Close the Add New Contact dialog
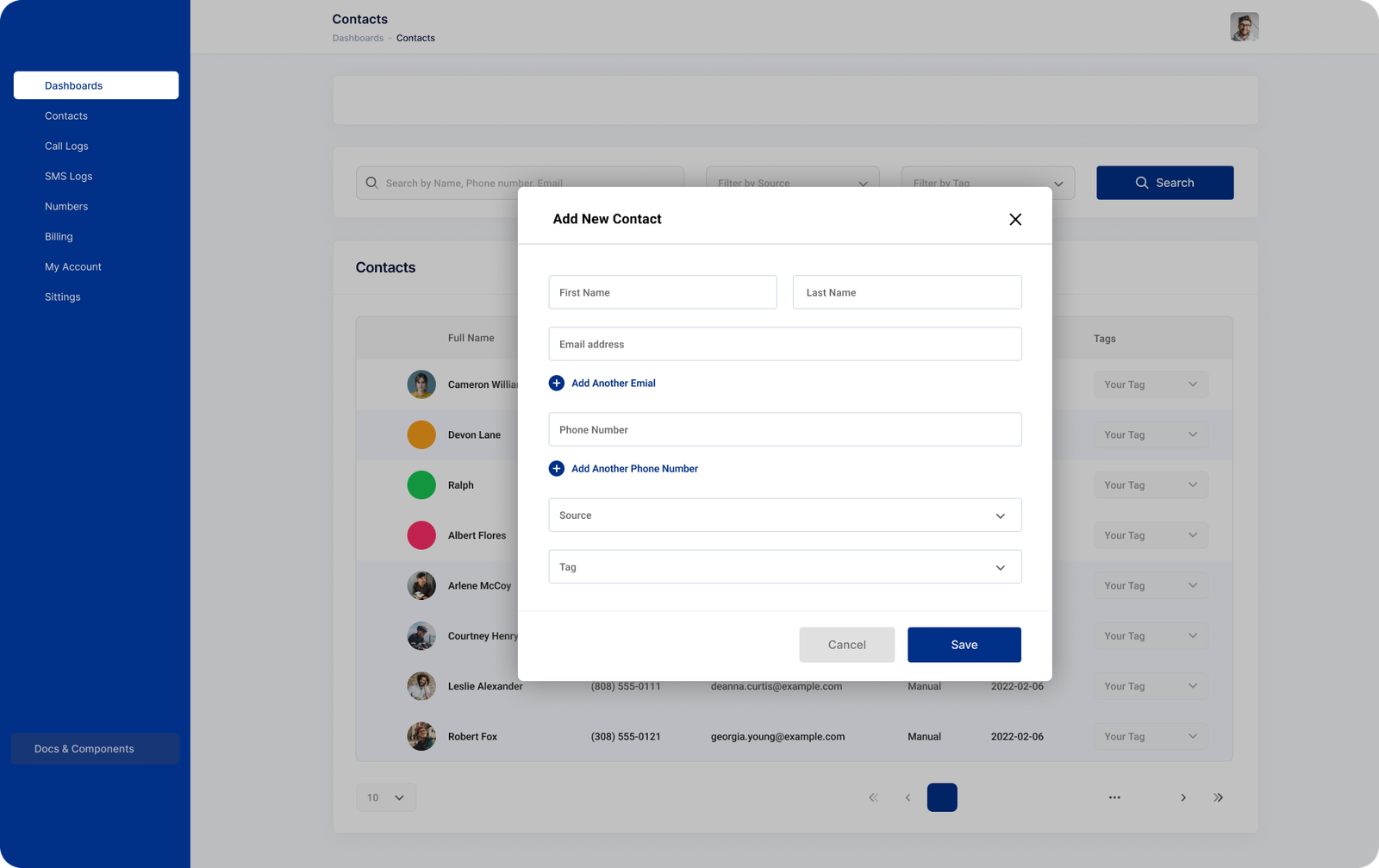This screenshot has width=1379, height=868. coord(1015,219)
